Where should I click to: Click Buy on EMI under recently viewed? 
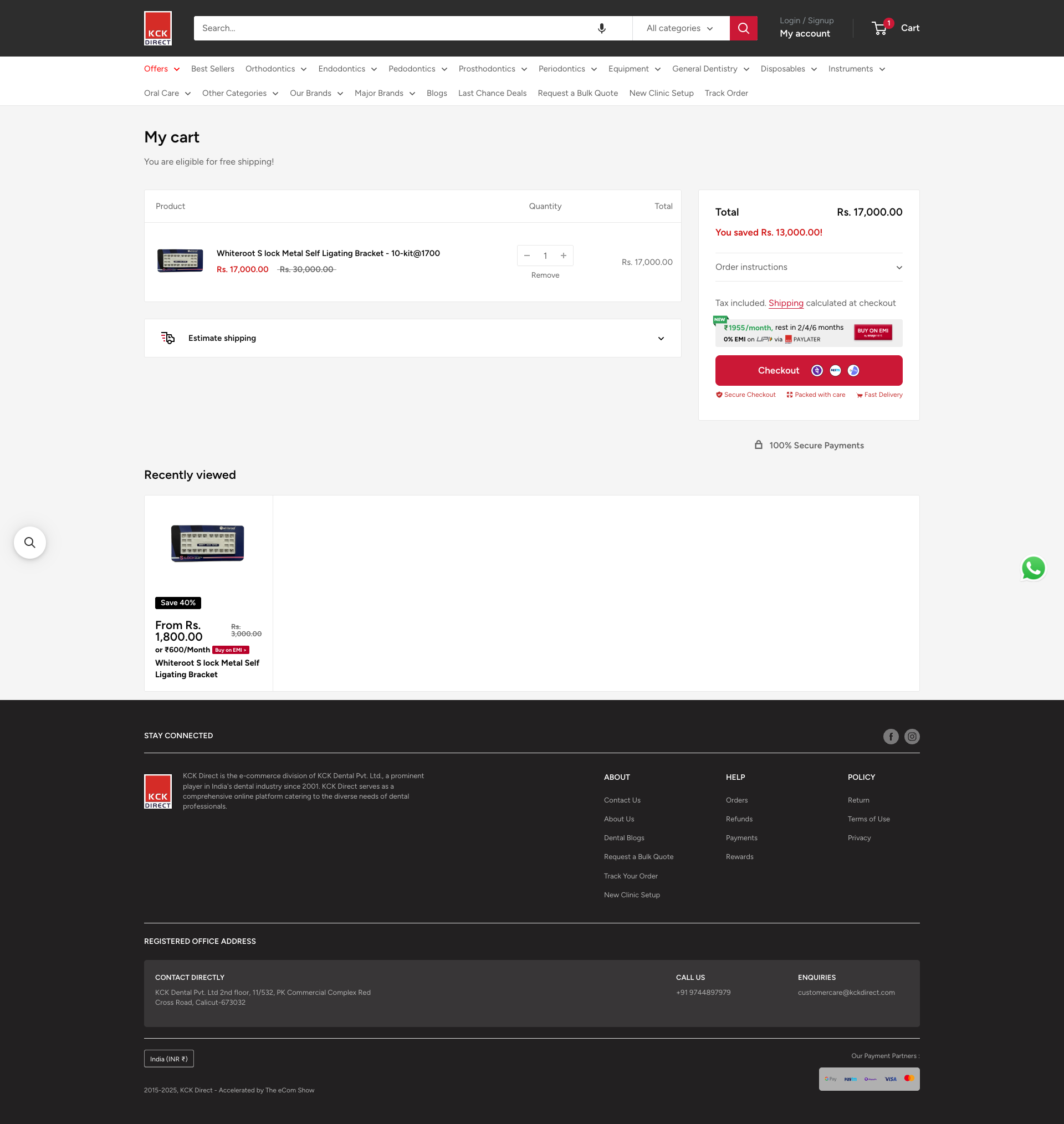coord(231,650)
